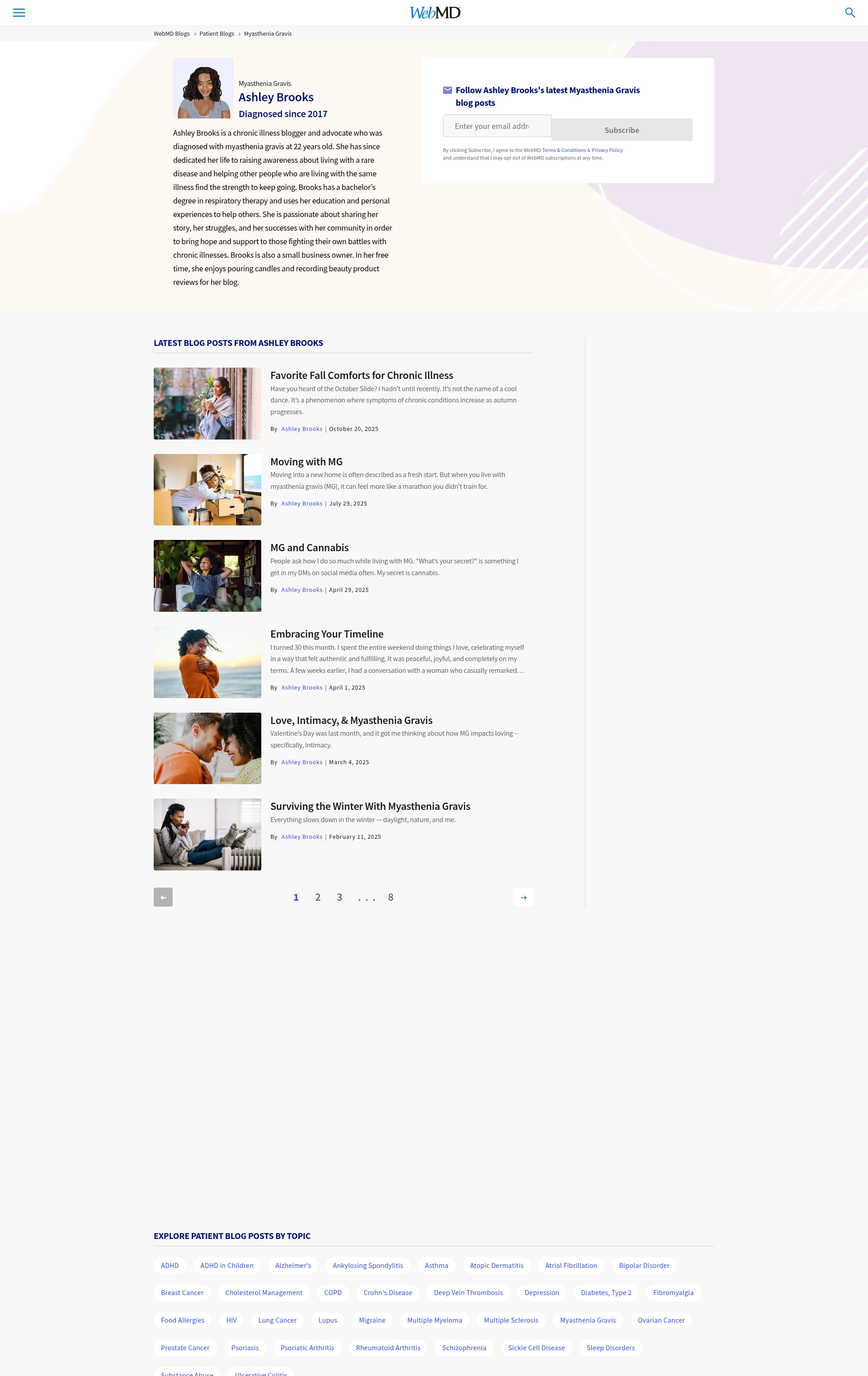Open Patient Blogs breadcrumb
The width and height of the screenshot is (868, 1376).
pyautogui.click(x=217, y=34)
